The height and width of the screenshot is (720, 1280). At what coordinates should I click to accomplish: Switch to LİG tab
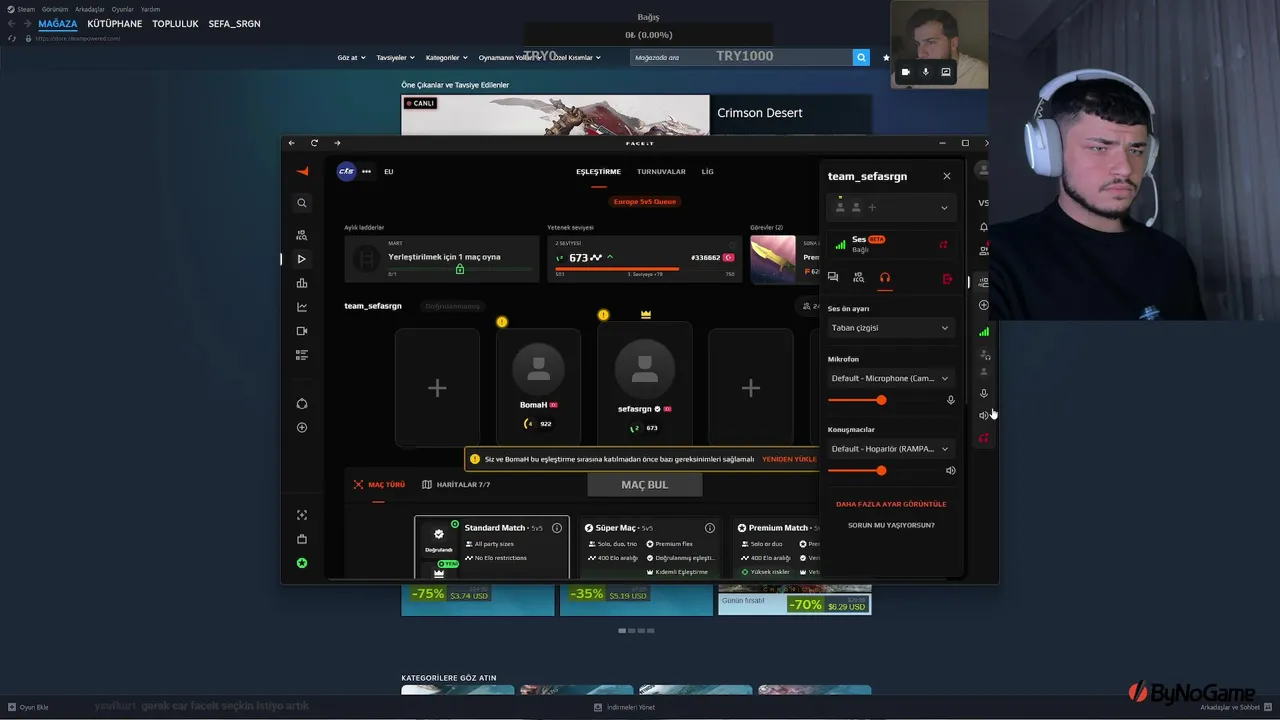tap(707, 172)
